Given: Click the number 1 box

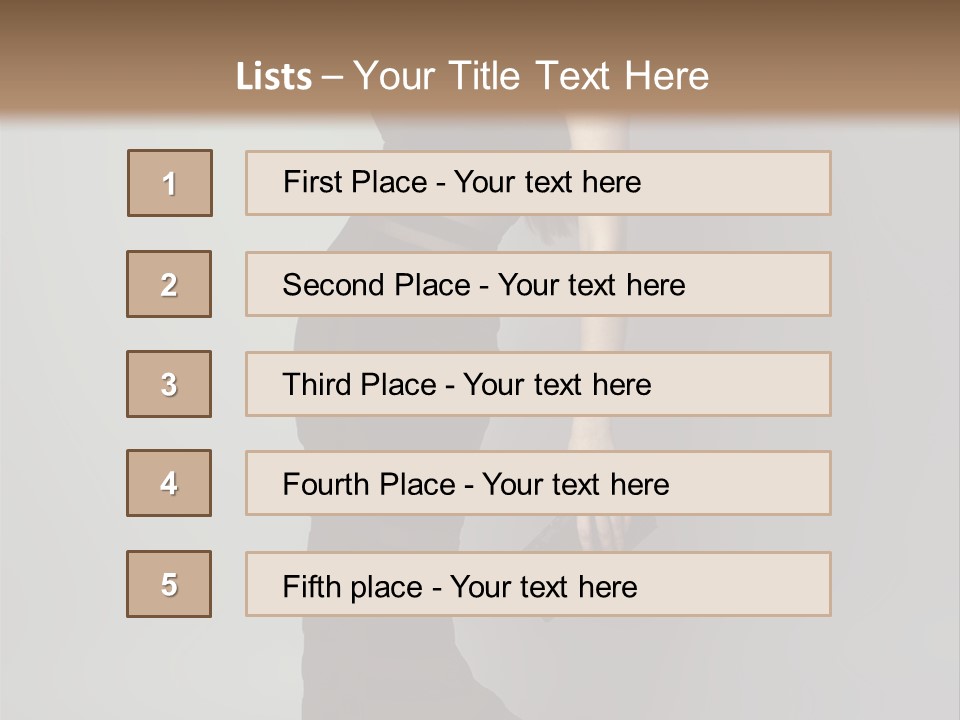Looking at the screenshot, I should click(x=169, y=183).
